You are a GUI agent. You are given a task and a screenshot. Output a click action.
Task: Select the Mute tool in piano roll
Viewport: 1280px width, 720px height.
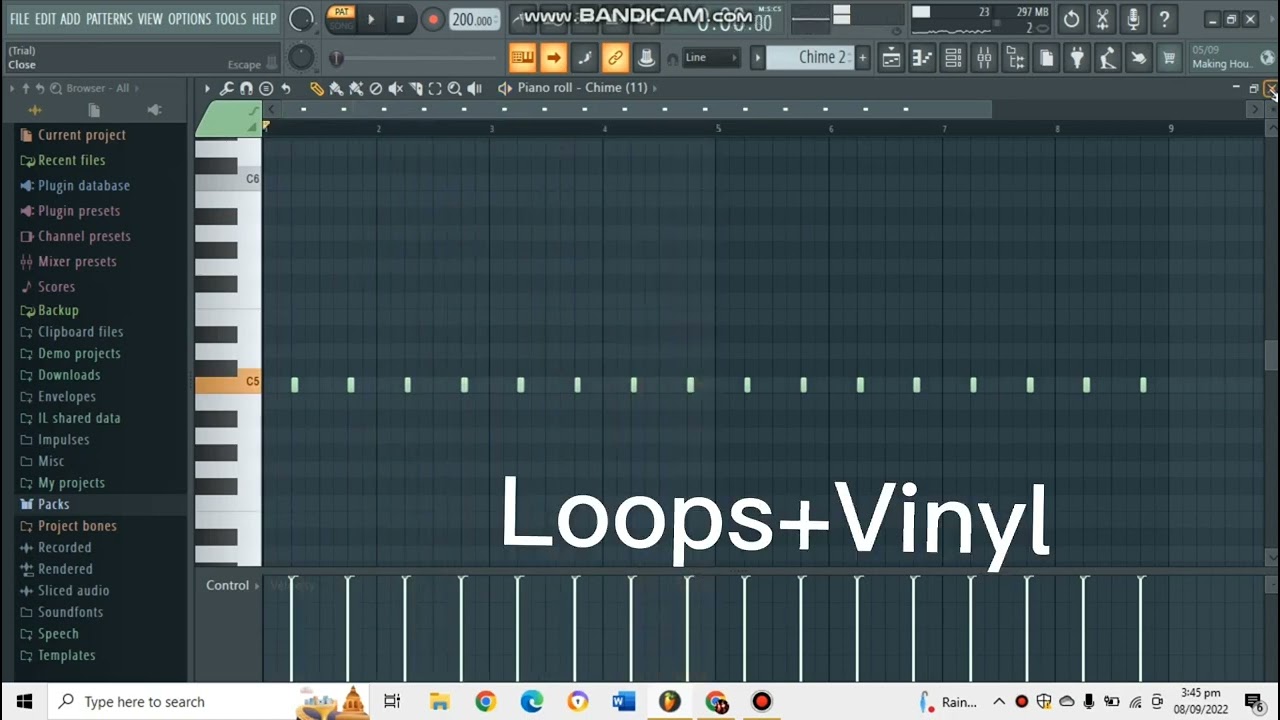click(x=396, y=88)
